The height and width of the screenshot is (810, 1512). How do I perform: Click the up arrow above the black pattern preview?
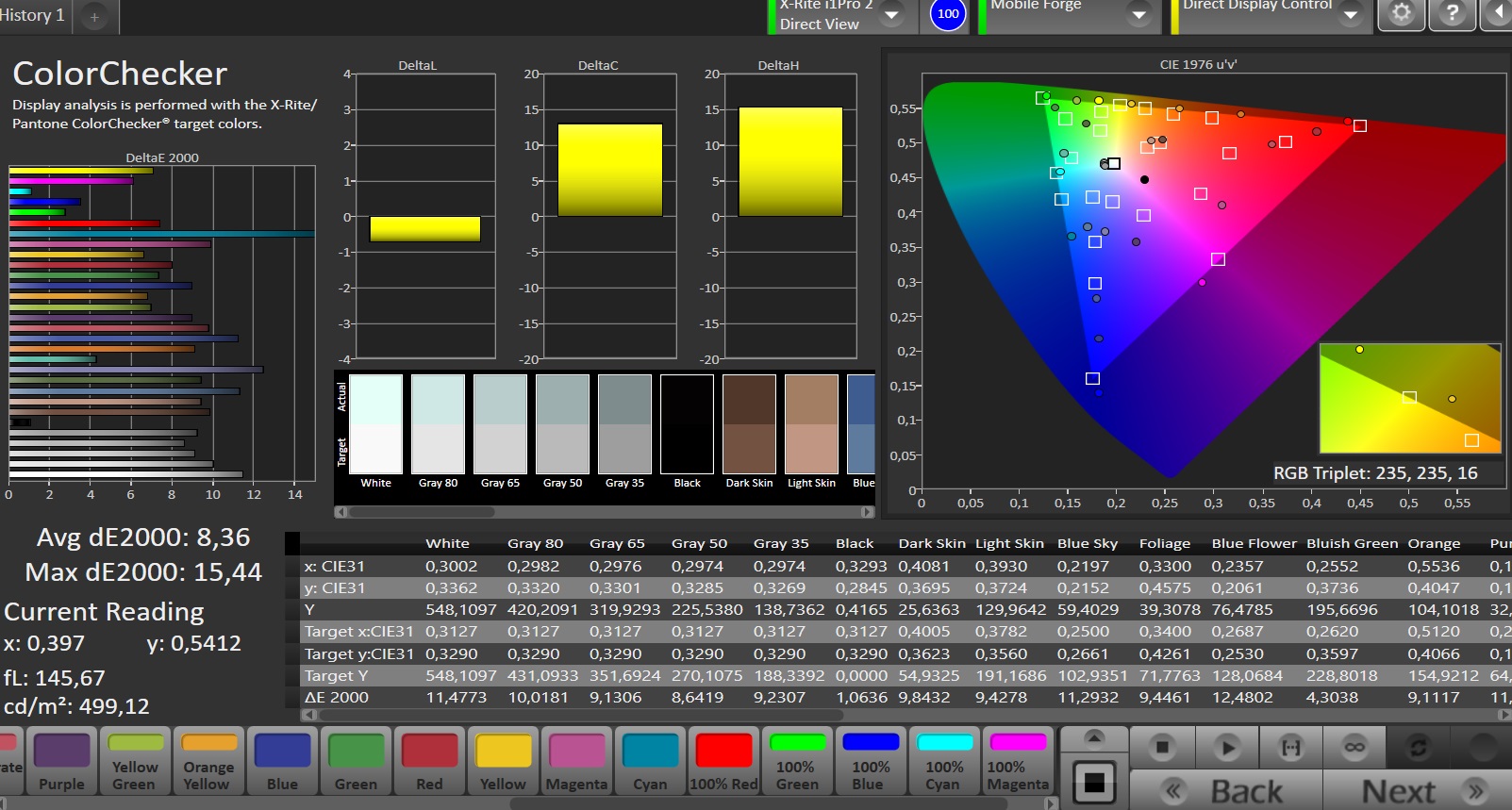pos(1094,737)
